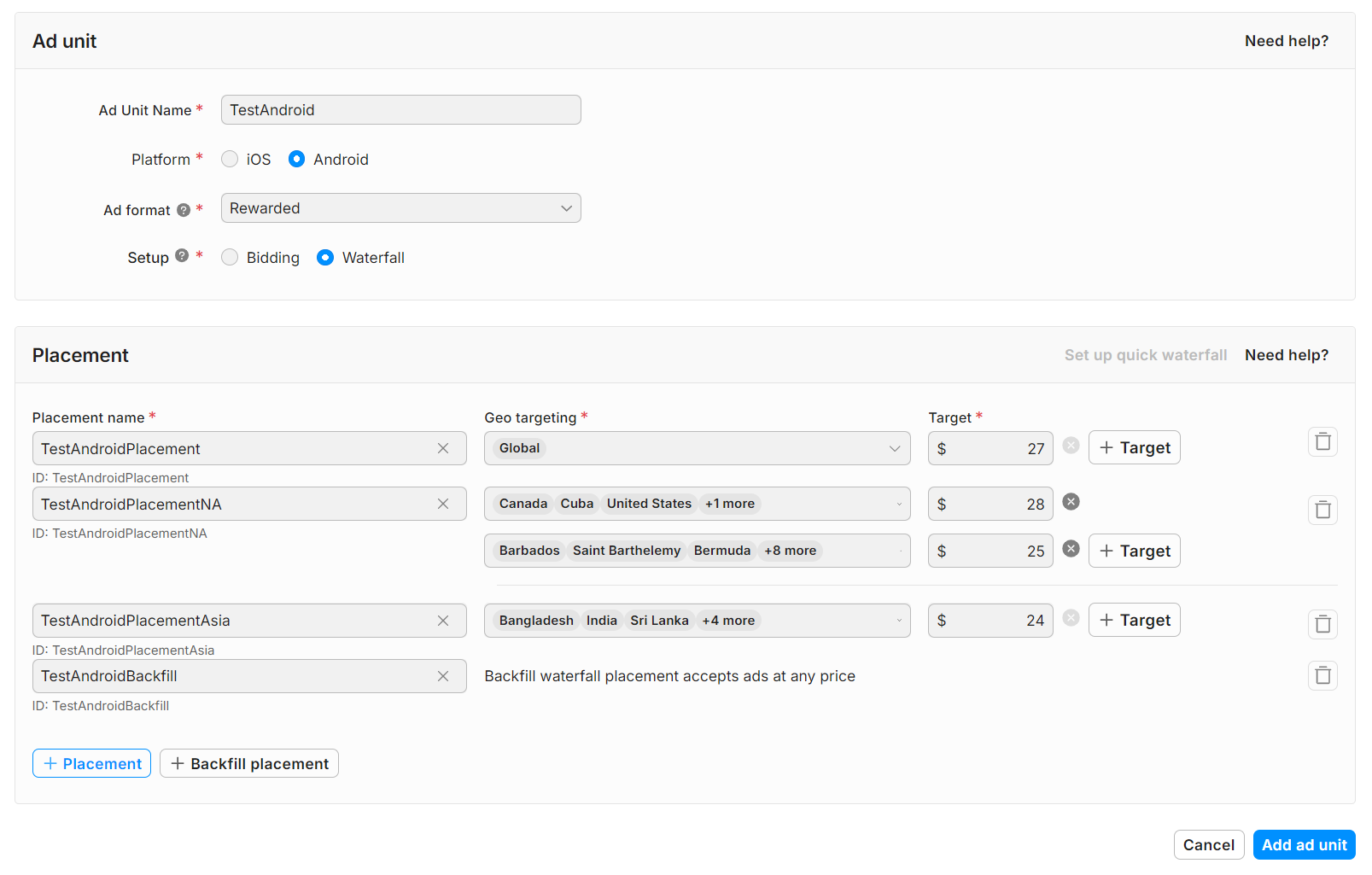Image resolution: width=1372 pixels, height=875 pixels.
Task: Click the Add ad unit button
Action: pyautogui.click(x=1304, y=845)
